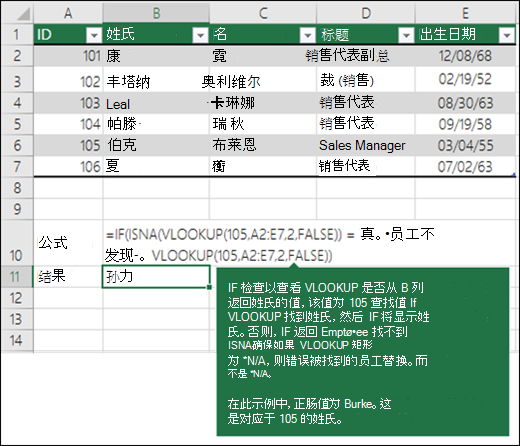Click the 奥利维尔 first name cell
The width and height of the screenshot is (520, 446).
(263, 80)
